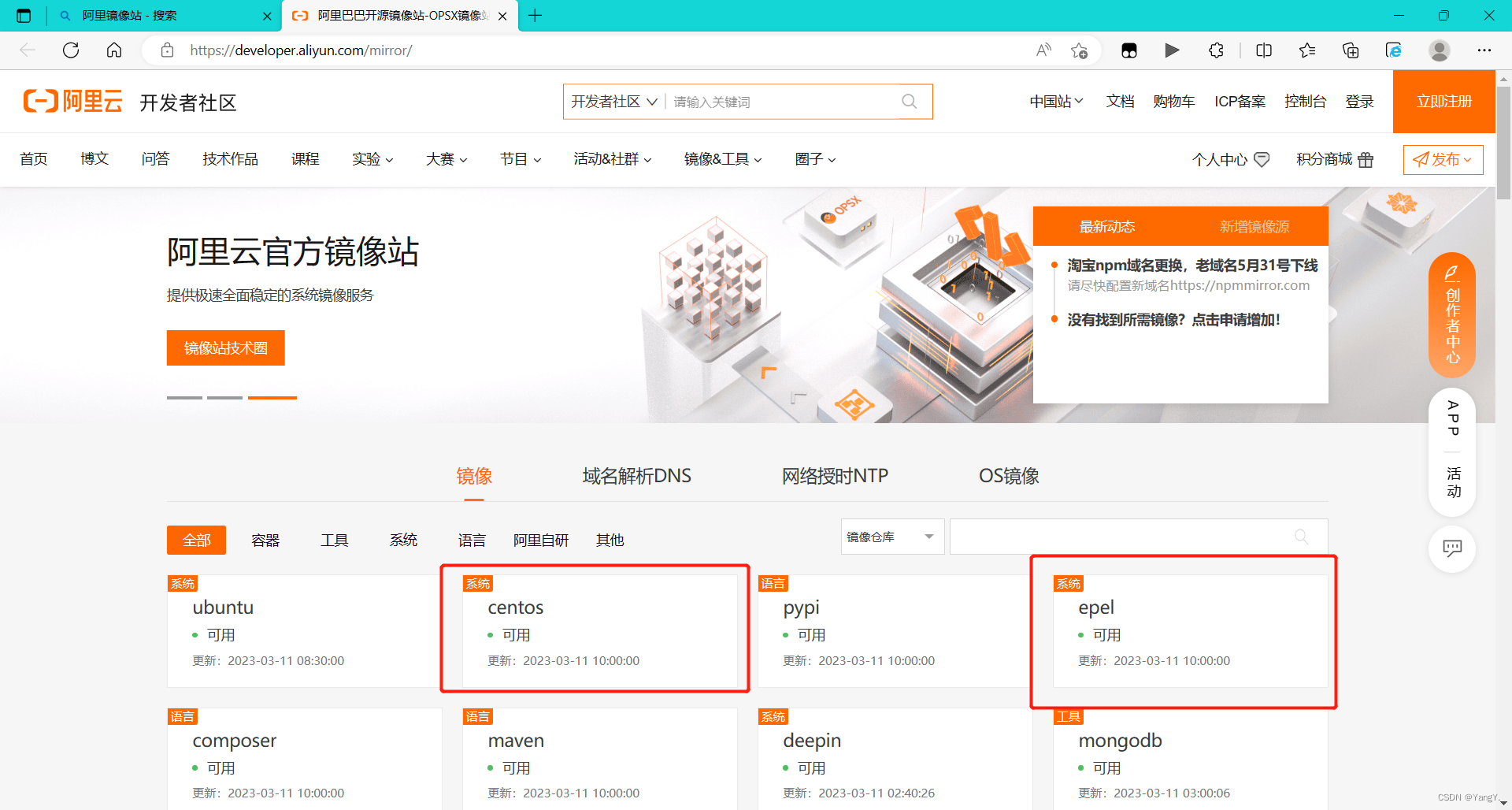Open the 登录 link
The image size is (1512, 810).
tap(1359, 102)
